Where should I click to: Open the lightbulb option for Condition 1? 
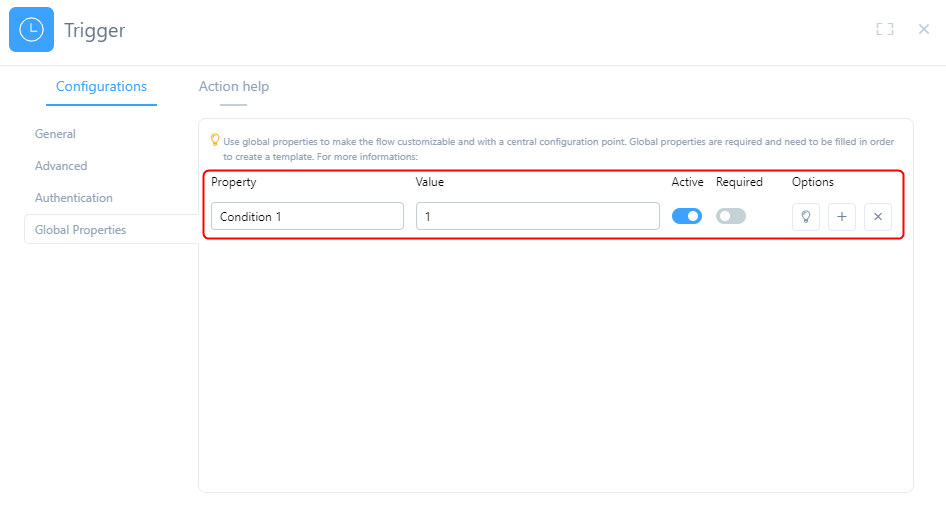pyautogui.click(x=806, y=216)
